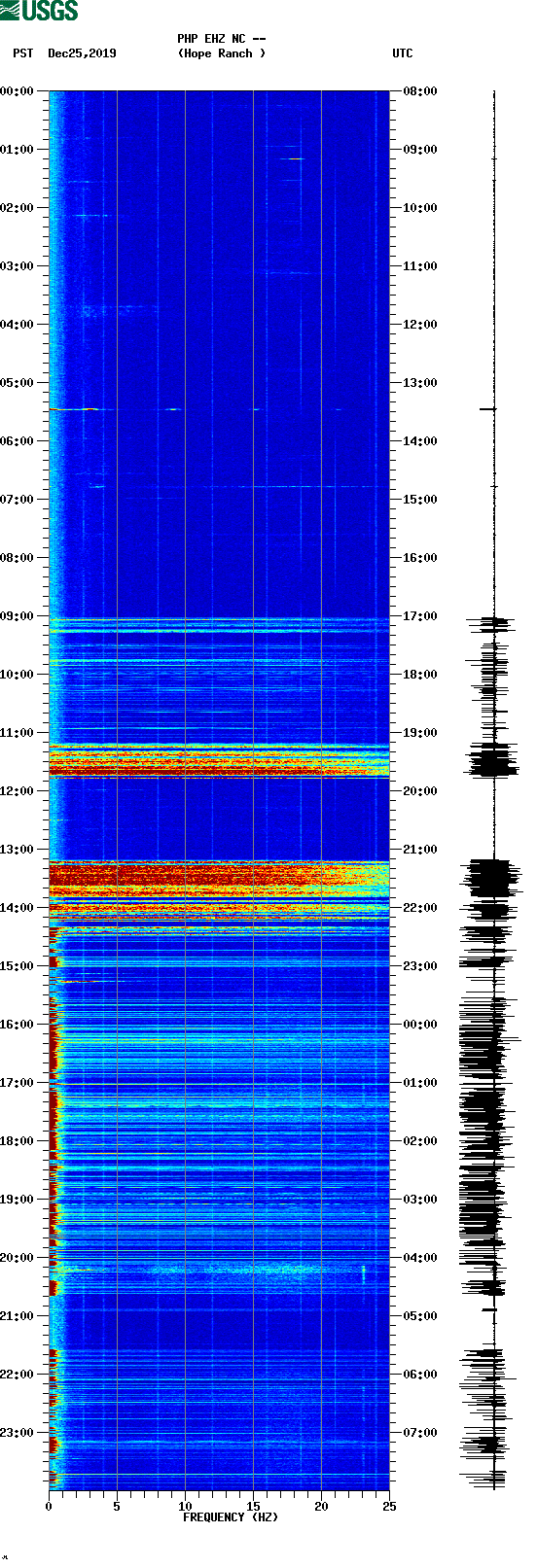537x1568 pixels.
Task: Select the Dec25,2019 date text
Action: 82,53
